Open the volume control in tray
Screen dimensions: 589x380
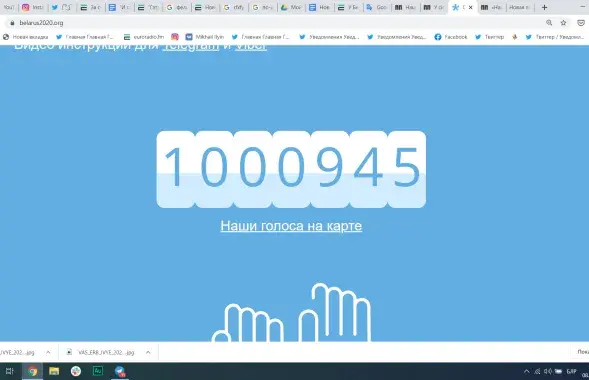[x=548, y=371]
